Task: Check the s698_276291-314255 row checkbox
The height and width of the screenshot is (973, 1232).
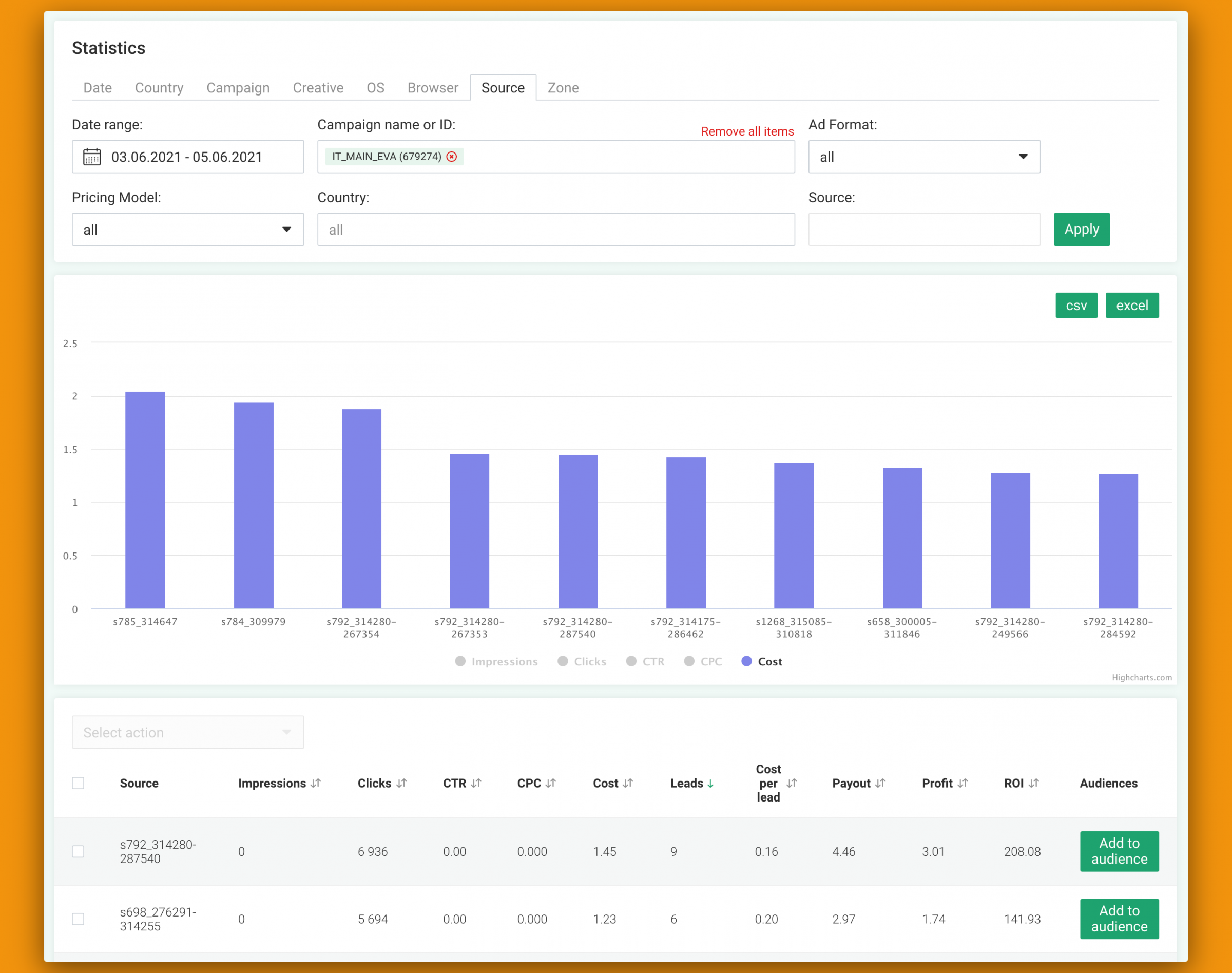Action: 78,919
